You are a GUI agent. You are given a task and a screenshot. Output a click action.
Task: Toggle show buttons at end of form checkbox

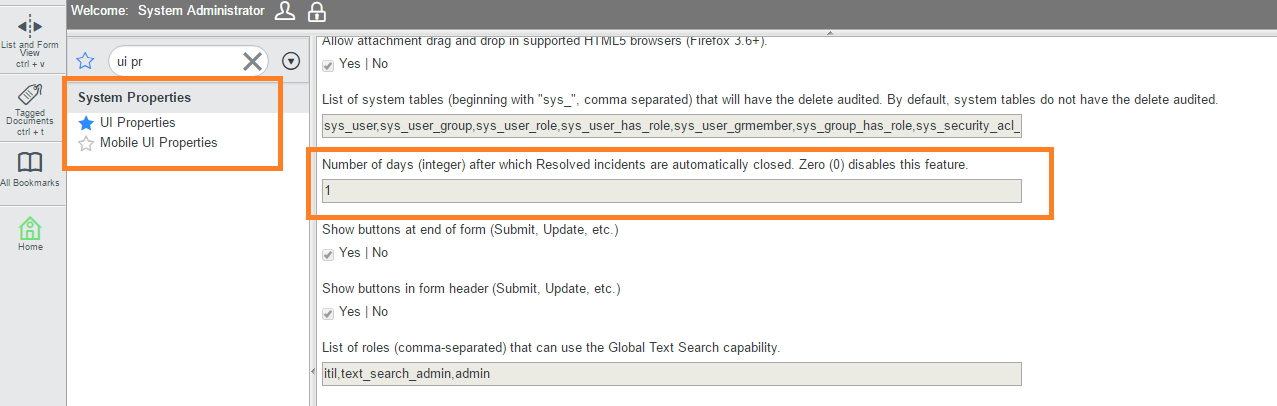tap(328, 253)
